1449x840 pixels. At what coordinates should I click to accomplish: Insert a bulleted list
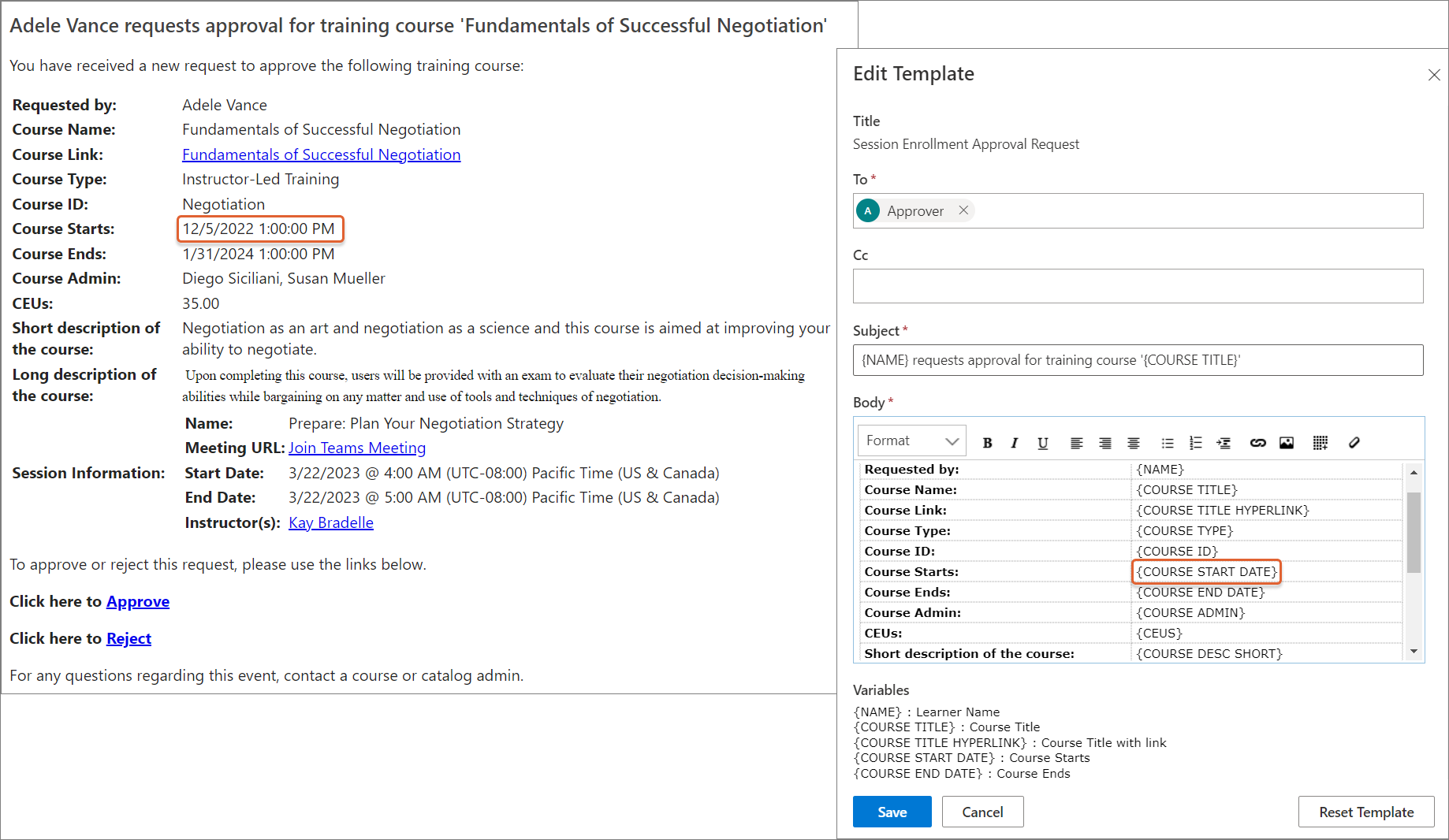point(1168,443)
